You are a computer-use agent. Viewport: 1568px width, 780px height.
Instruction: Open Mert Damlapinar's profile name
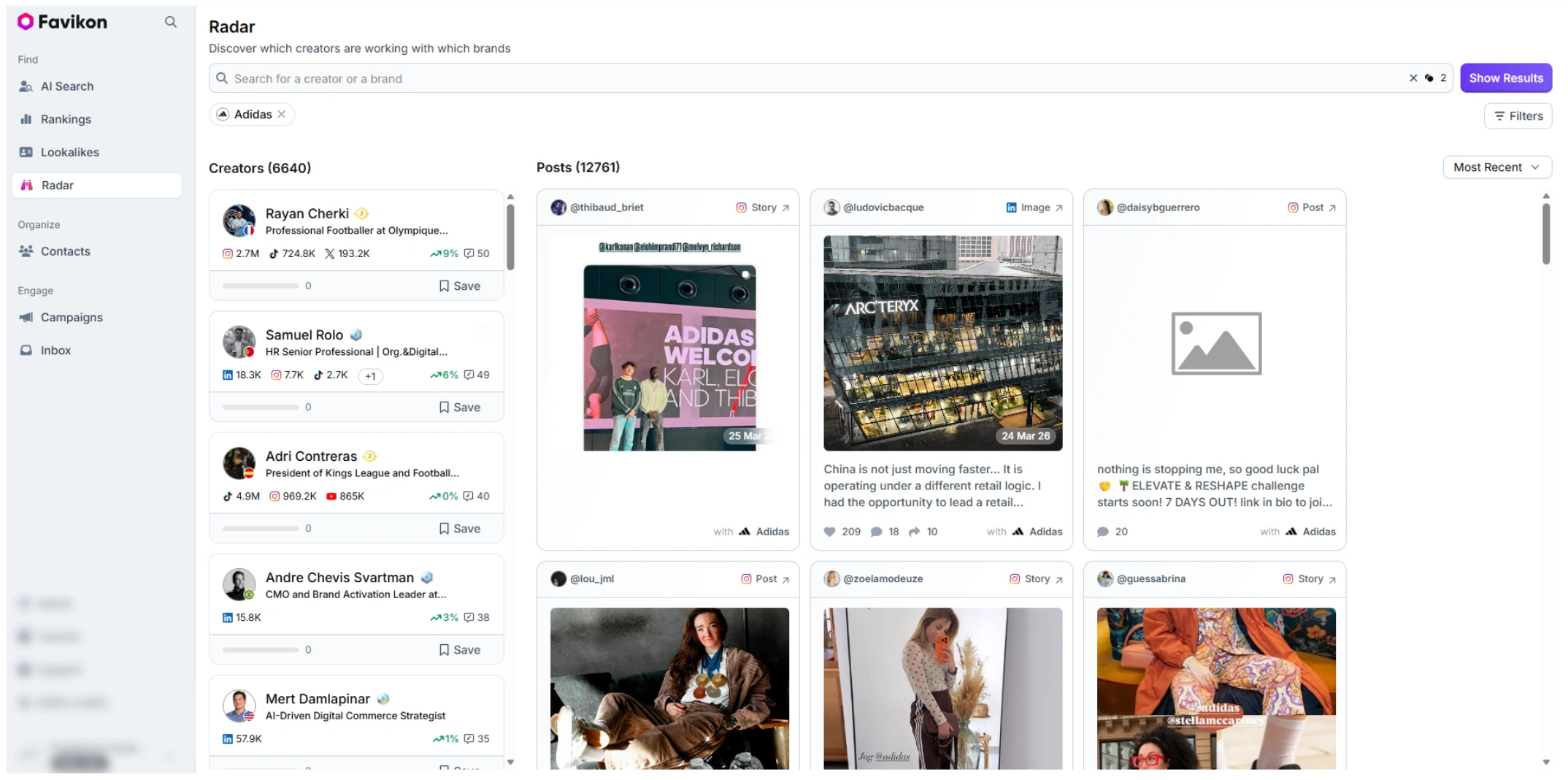[x=318, y=699]
